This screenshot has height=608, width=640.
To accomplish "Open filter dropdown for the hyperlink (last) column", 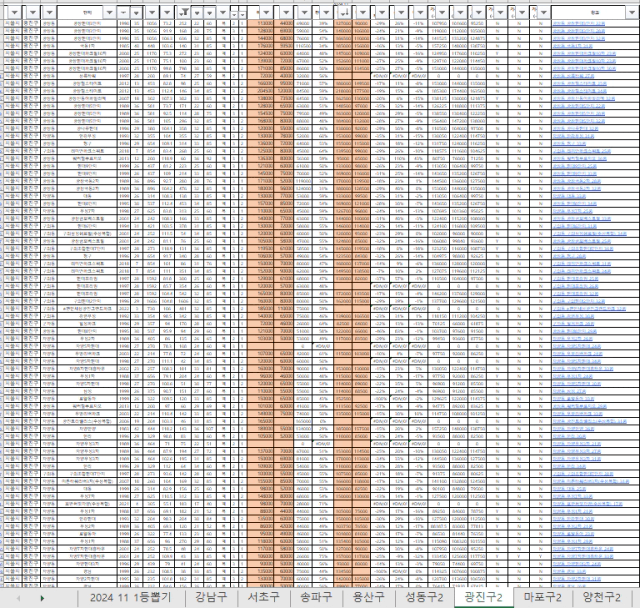I will pos(631,13).
